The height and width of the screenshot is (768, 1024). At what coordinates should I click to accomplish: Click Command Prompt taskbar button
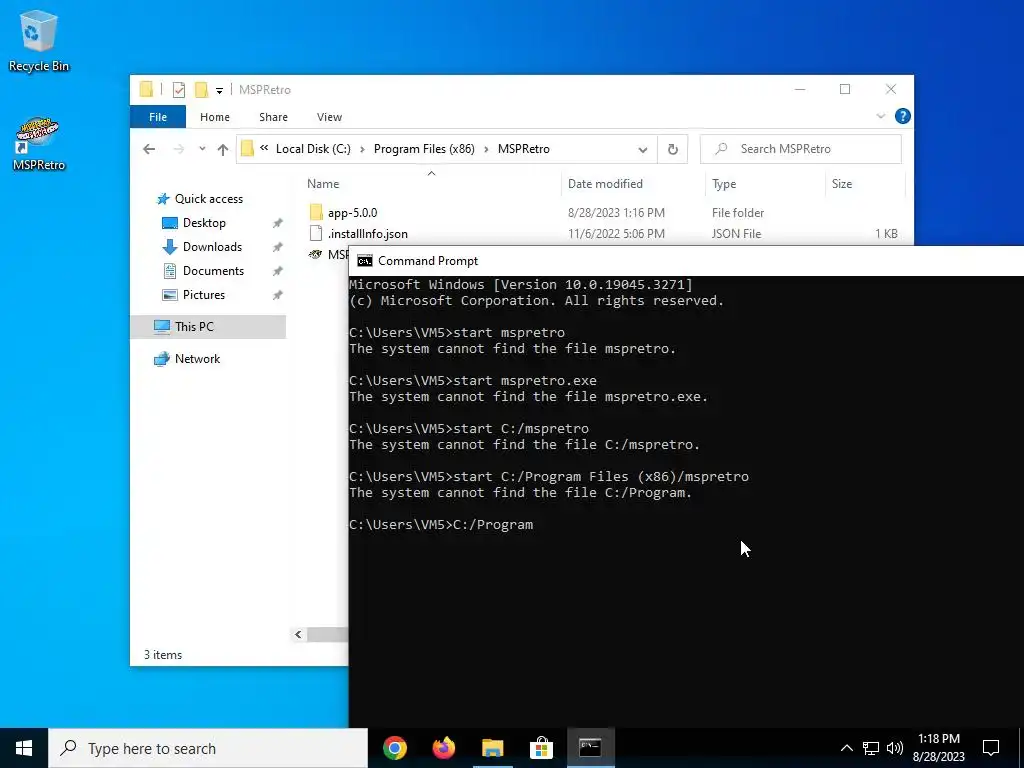(x=590, y=748)
